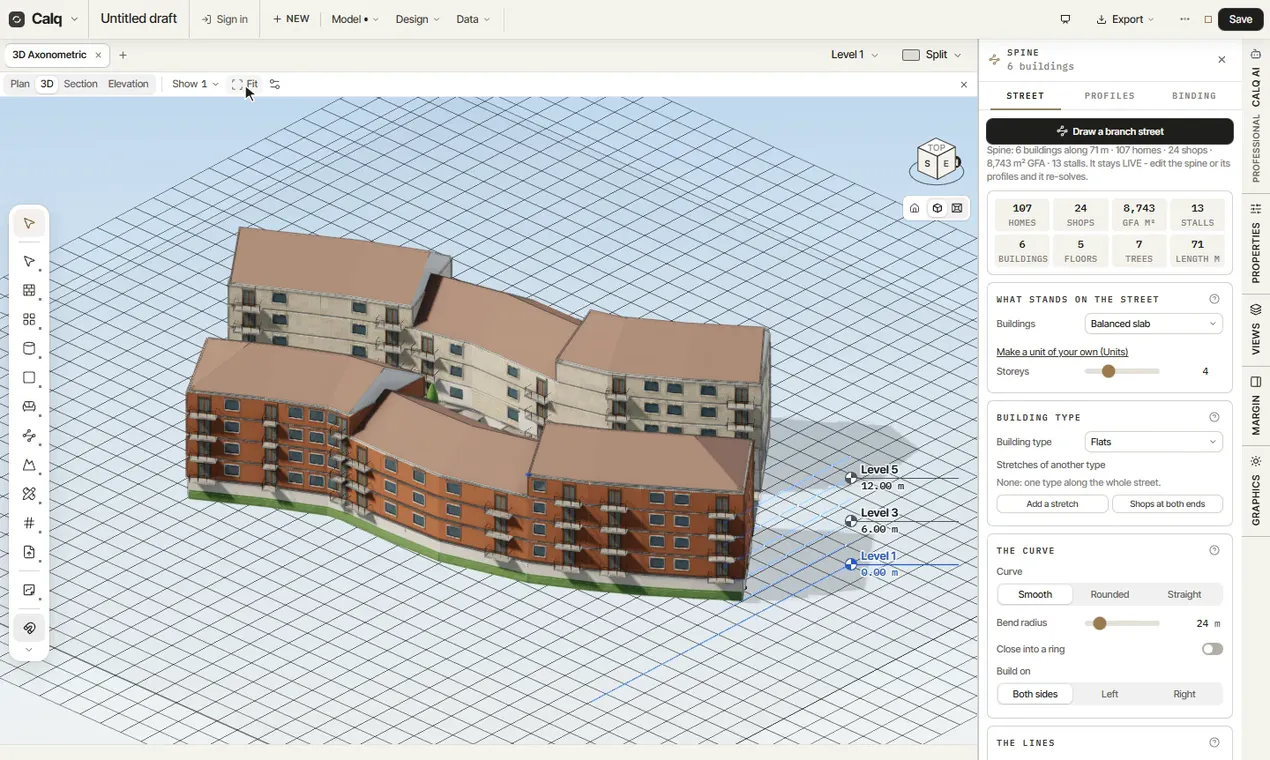The width and height of the screenshot is (1270, 760).
Task: Select the spine path tool in left toolbar
Action: point(29,436)
